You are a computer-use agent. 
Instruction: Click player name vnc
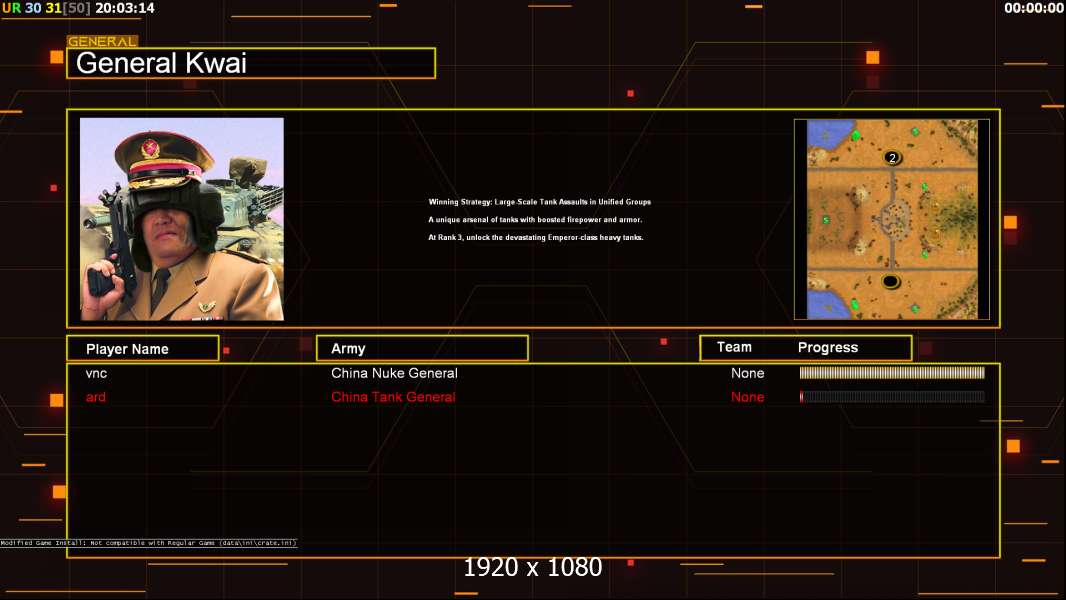click(x=96, y=374)
